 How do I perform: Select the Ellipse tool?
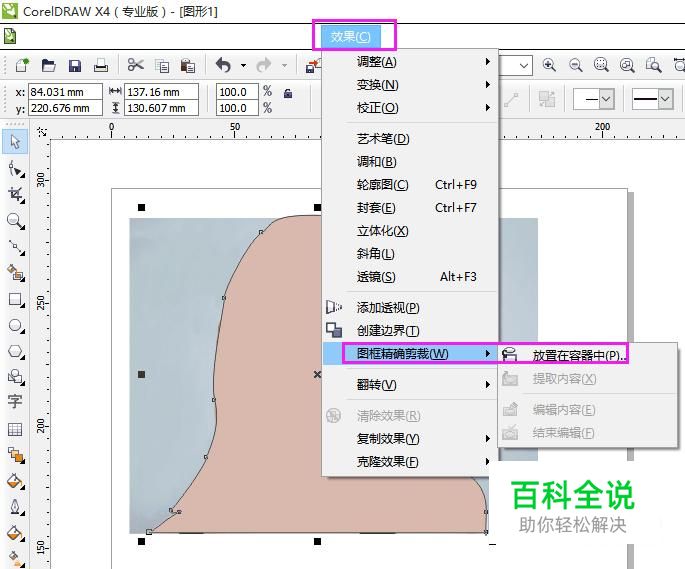[x=16, y=326]
